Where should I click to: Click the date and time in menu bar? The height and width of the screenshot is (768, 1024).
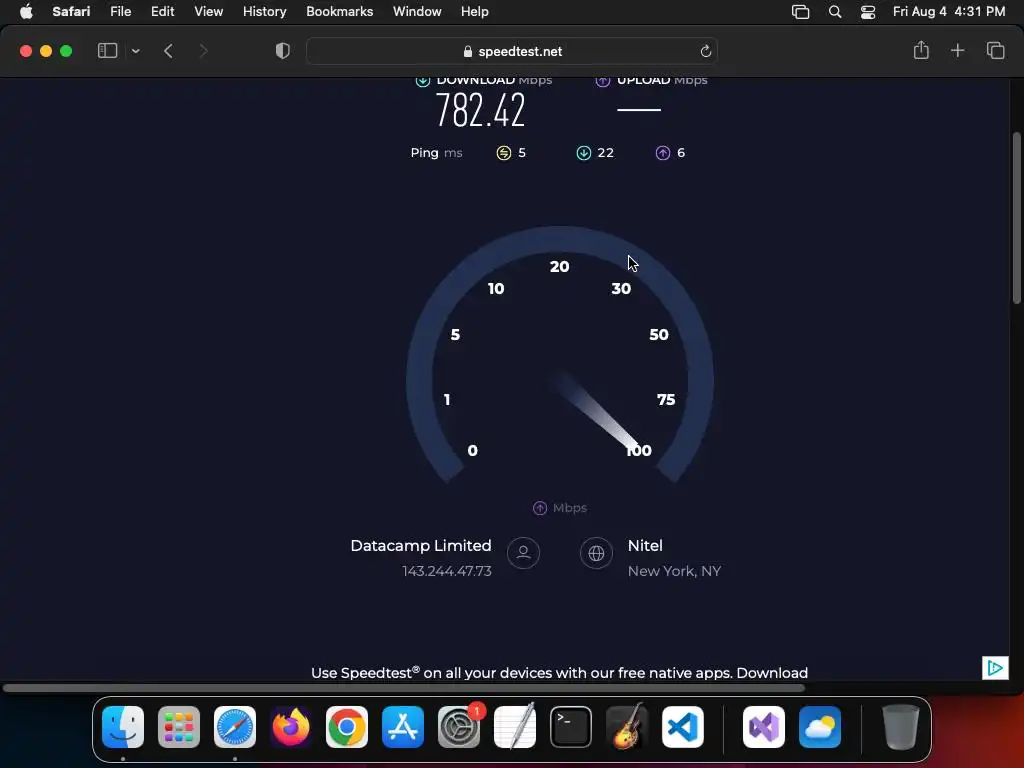pyautogui.click(x=949, y=12)
